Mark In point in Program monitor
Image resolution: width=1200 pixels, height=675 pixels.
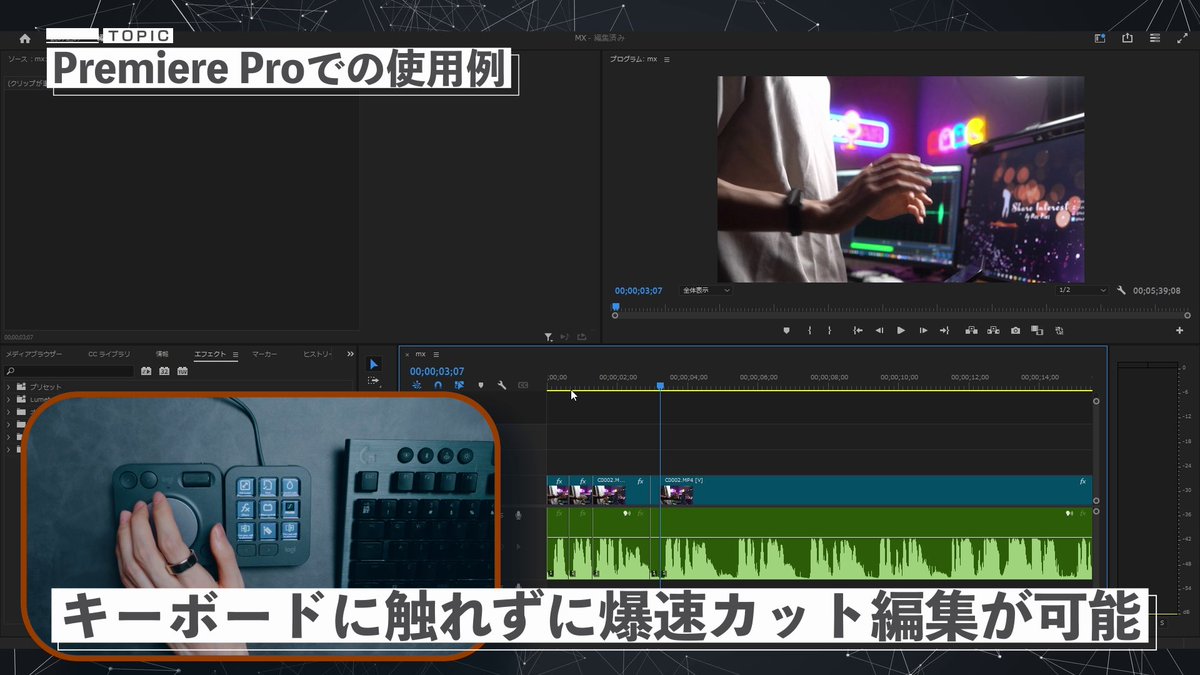point(809,330)
